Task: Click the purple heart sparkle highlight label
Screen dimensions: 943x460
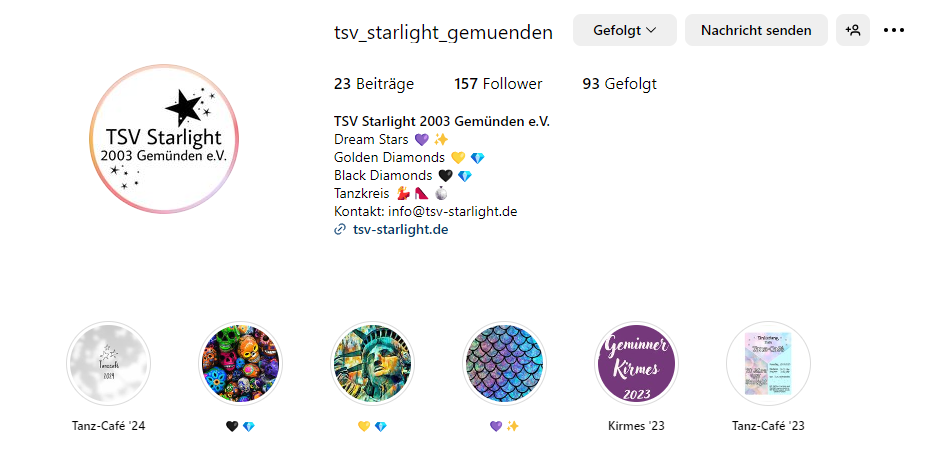Action: click(x=504, y=426)
